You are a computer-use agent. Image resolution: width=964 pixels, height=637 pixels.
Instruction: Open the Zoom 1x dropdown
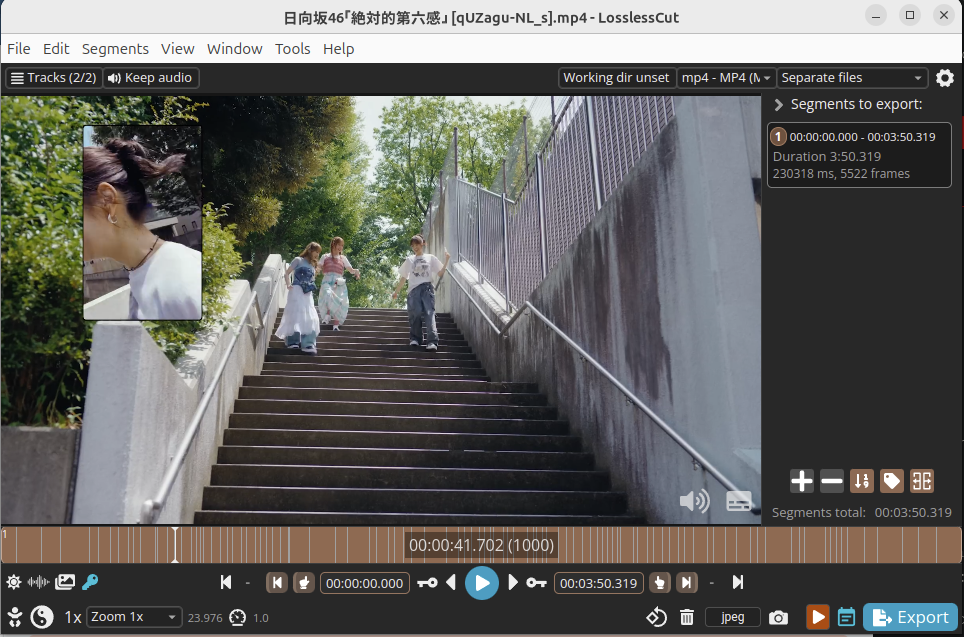[134, 617]
